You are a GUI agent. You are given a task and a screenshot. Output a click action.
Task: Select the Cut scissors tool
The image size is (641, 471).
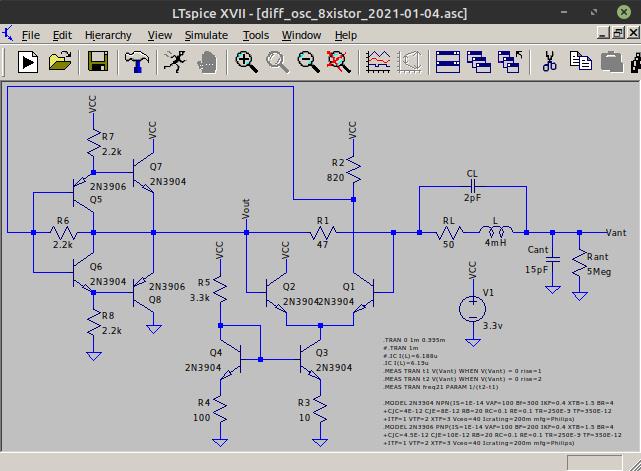coord(549,61)
